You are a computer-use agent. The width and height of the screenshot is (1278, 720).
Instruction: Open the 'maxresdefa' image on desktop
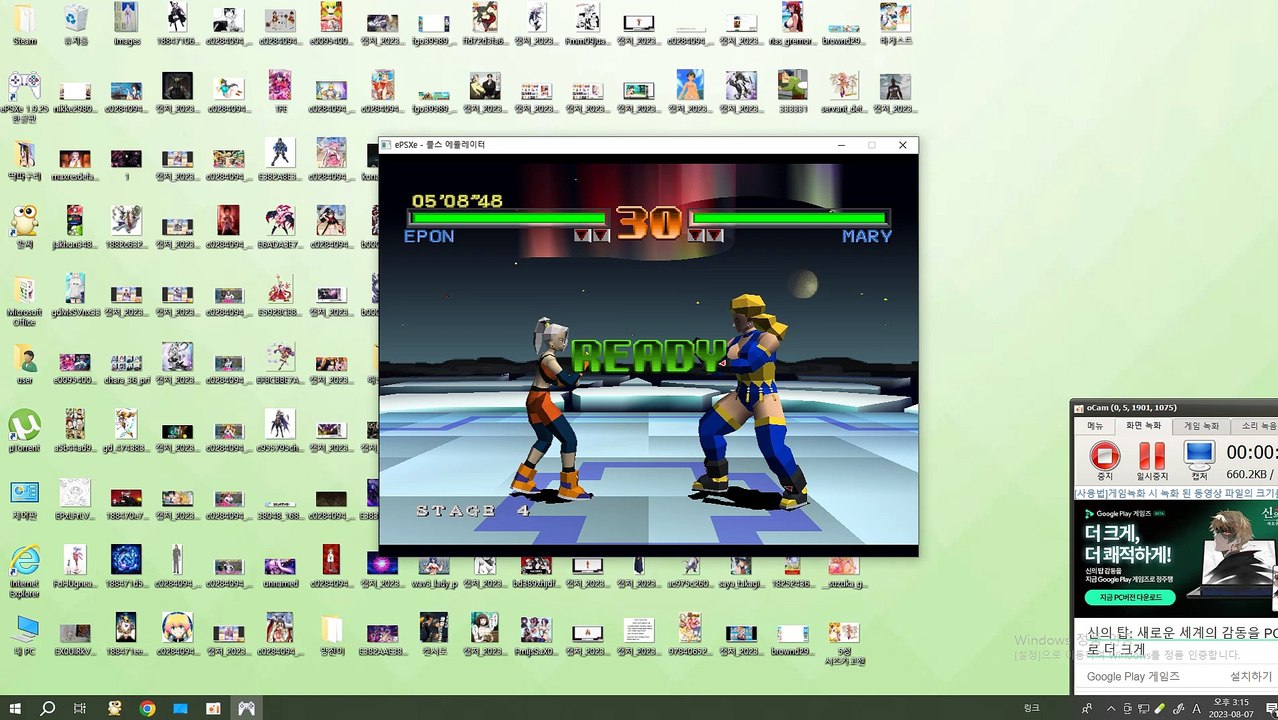tap(75, 164)
